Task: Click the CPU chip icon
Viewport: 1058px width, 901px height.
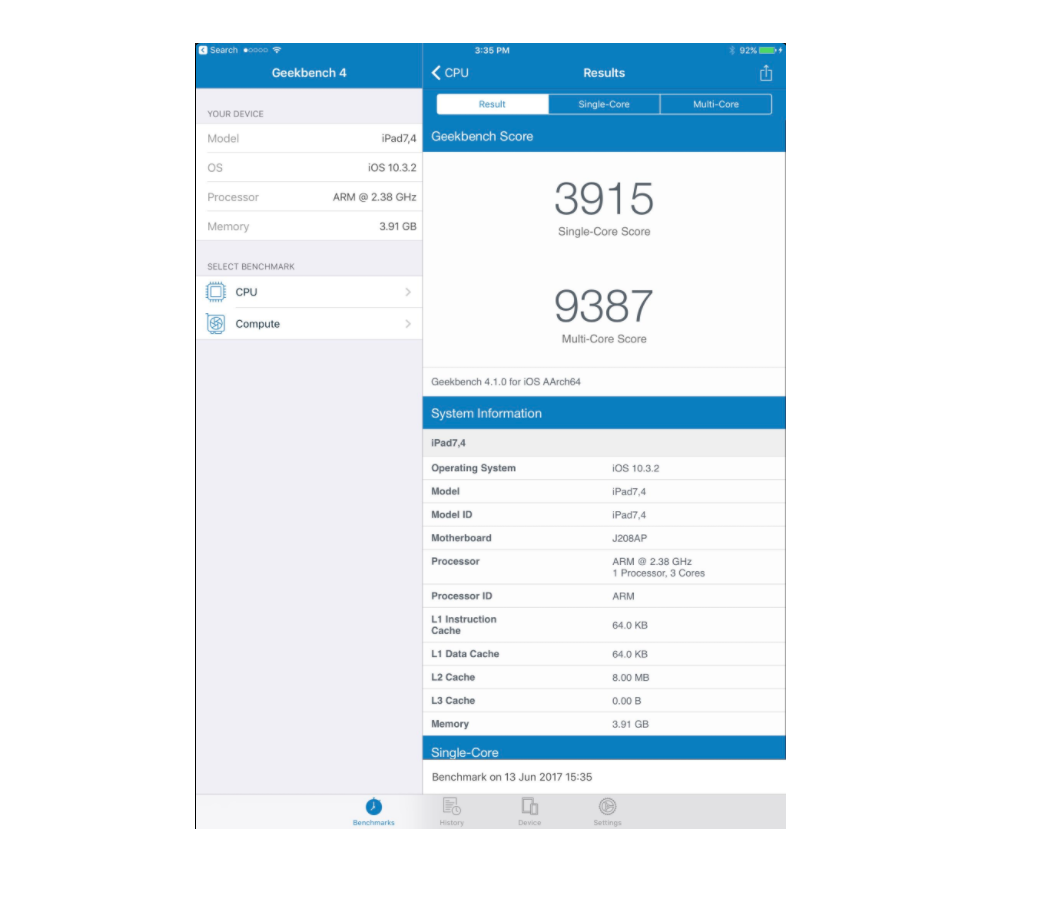Action: click(216, 292)
